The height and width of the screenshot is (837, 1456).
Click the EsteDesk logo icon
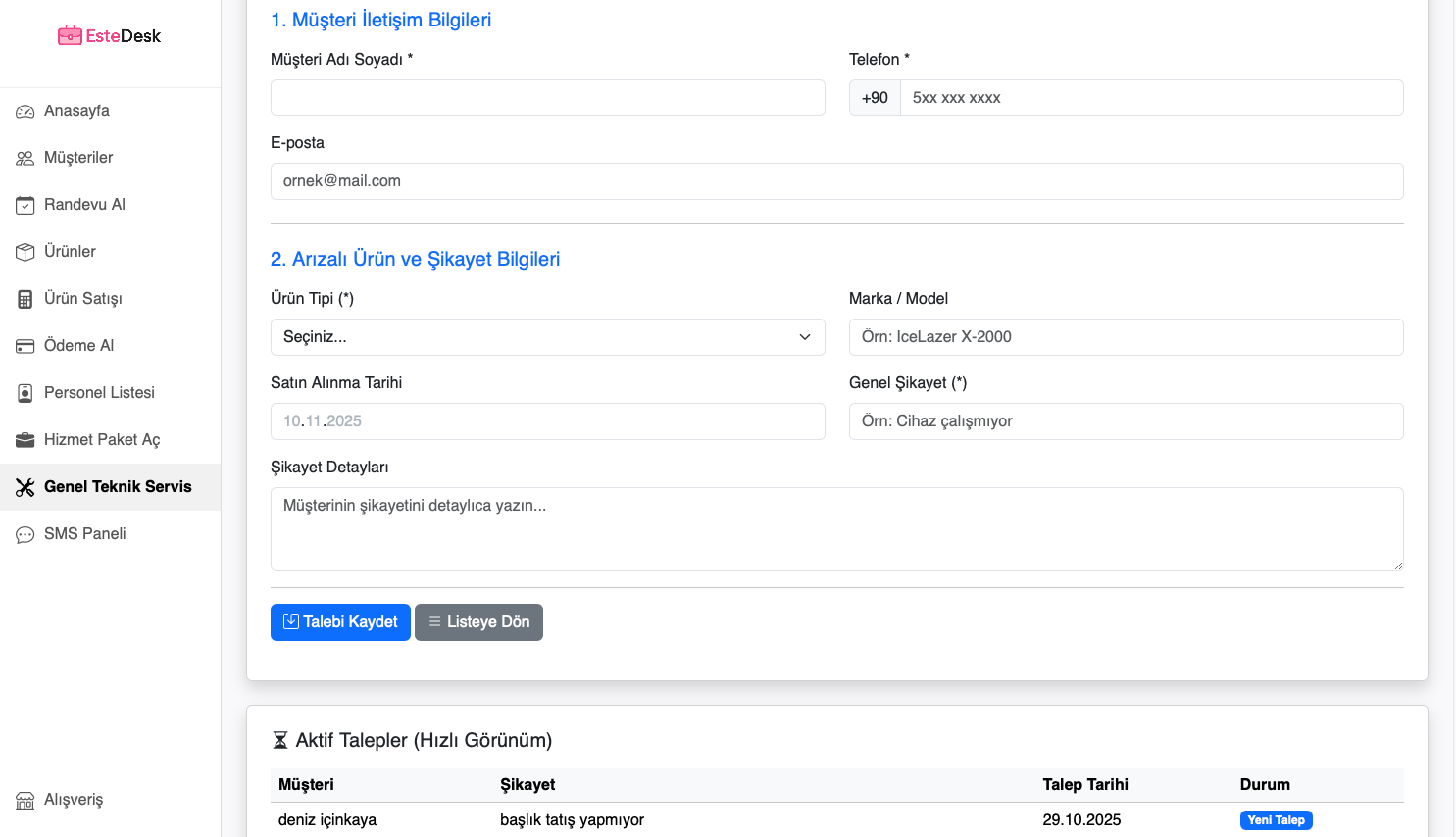[x=70, y=36]
